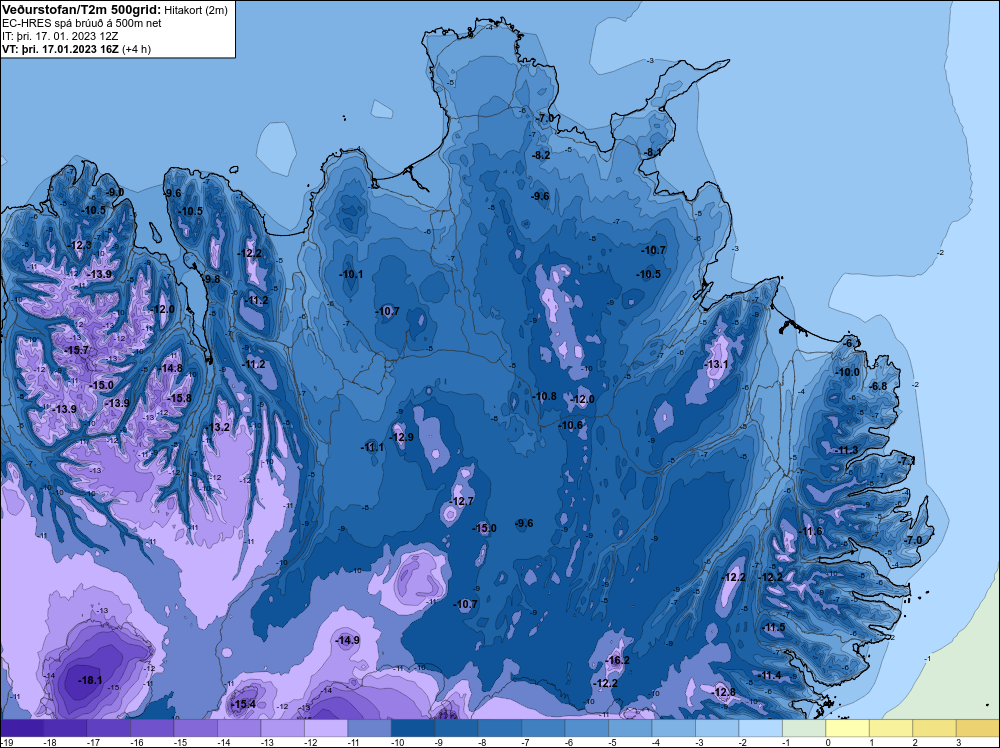Click the 'Veðurstofan/T2m 500grid' map title
This screenshot has height=748, width=1000.
click(x=81, y=10)
